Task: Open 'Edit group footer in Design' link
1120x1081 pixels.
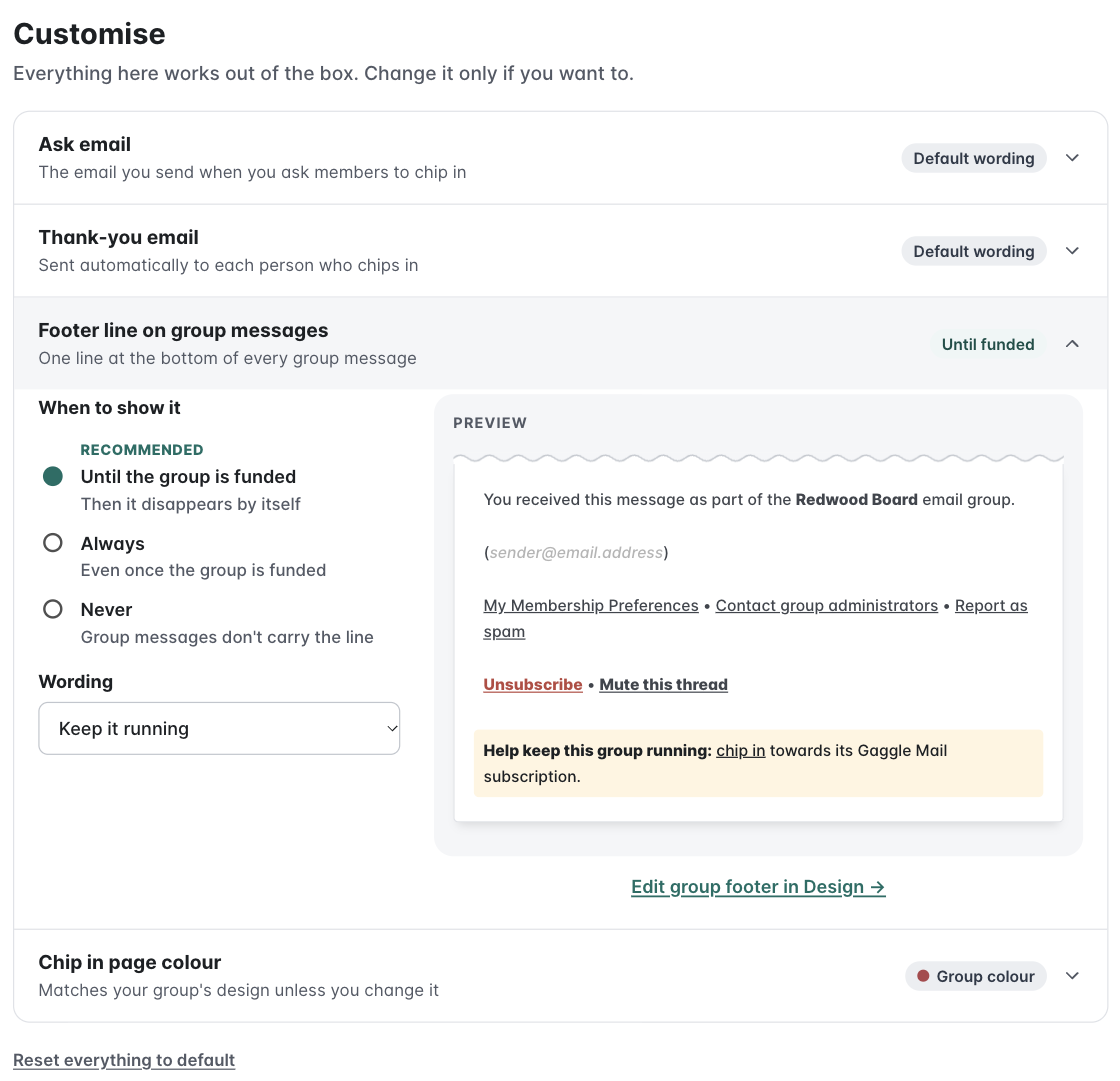Action: pyautogui.click(x=759, y=887)
